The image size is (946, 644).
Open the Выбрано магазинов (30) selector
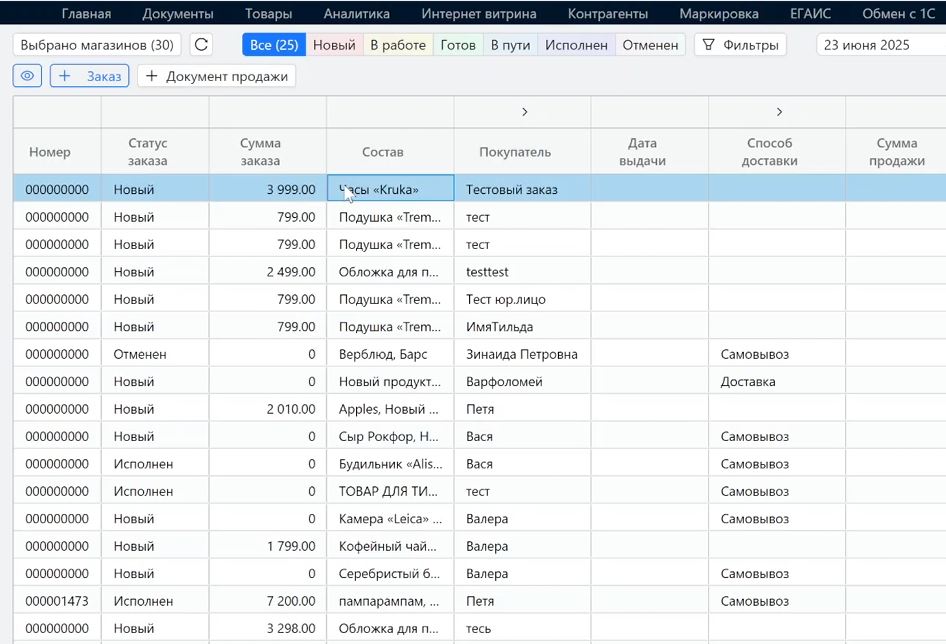click(x=97, y=45)
